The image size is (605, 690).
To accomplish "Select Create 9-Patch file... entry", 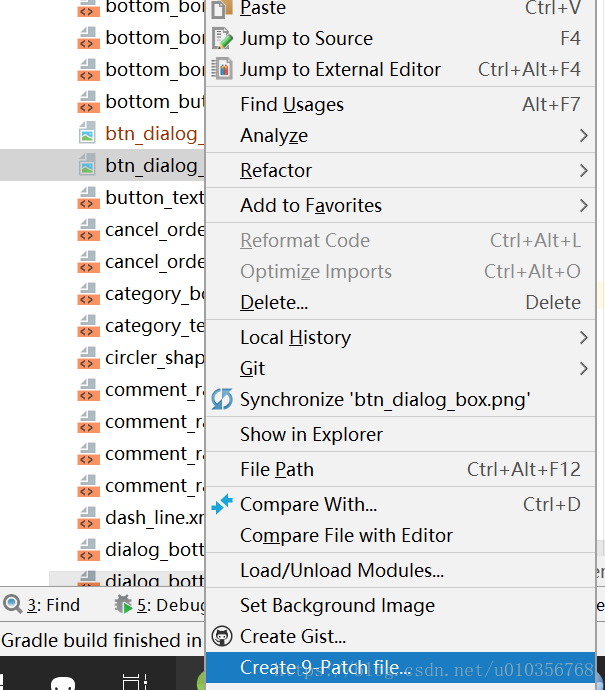I will click(x=400, y=668).
